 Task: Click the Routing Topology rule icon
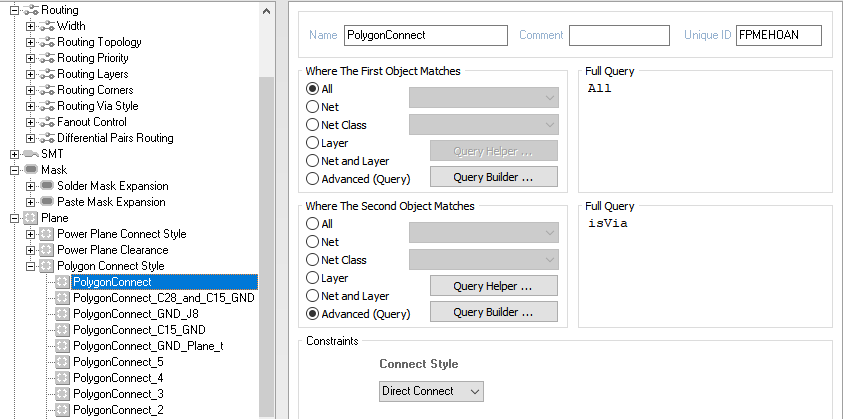46,42
